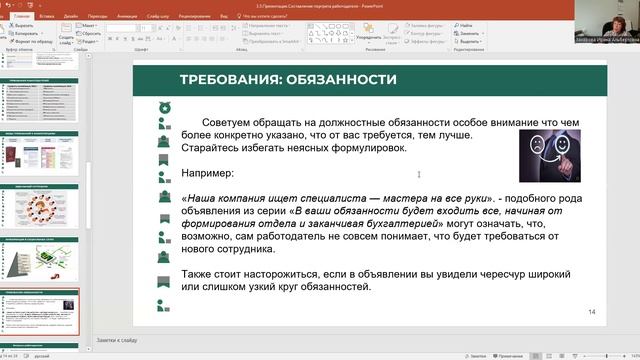640x360 pixels.
Task: Switch to the Переходы tab
Action: click(98, 16)
